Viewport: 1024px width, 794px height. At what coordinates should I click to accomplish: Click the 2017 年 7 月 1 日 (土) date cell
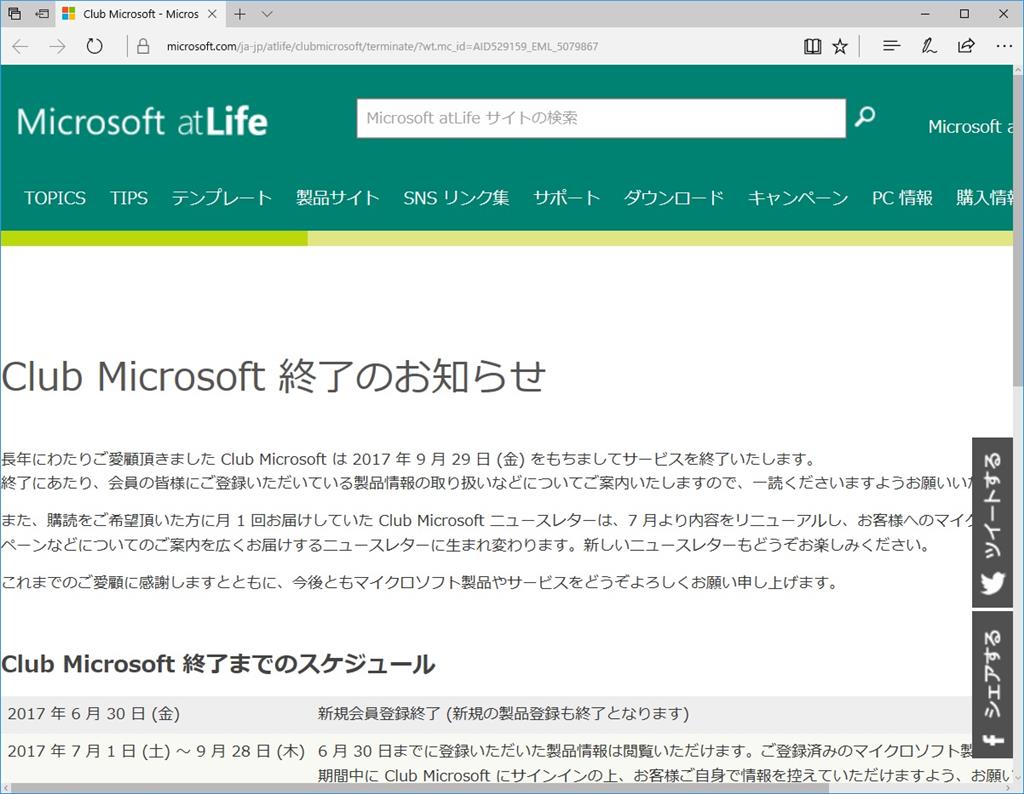point(156,752)
